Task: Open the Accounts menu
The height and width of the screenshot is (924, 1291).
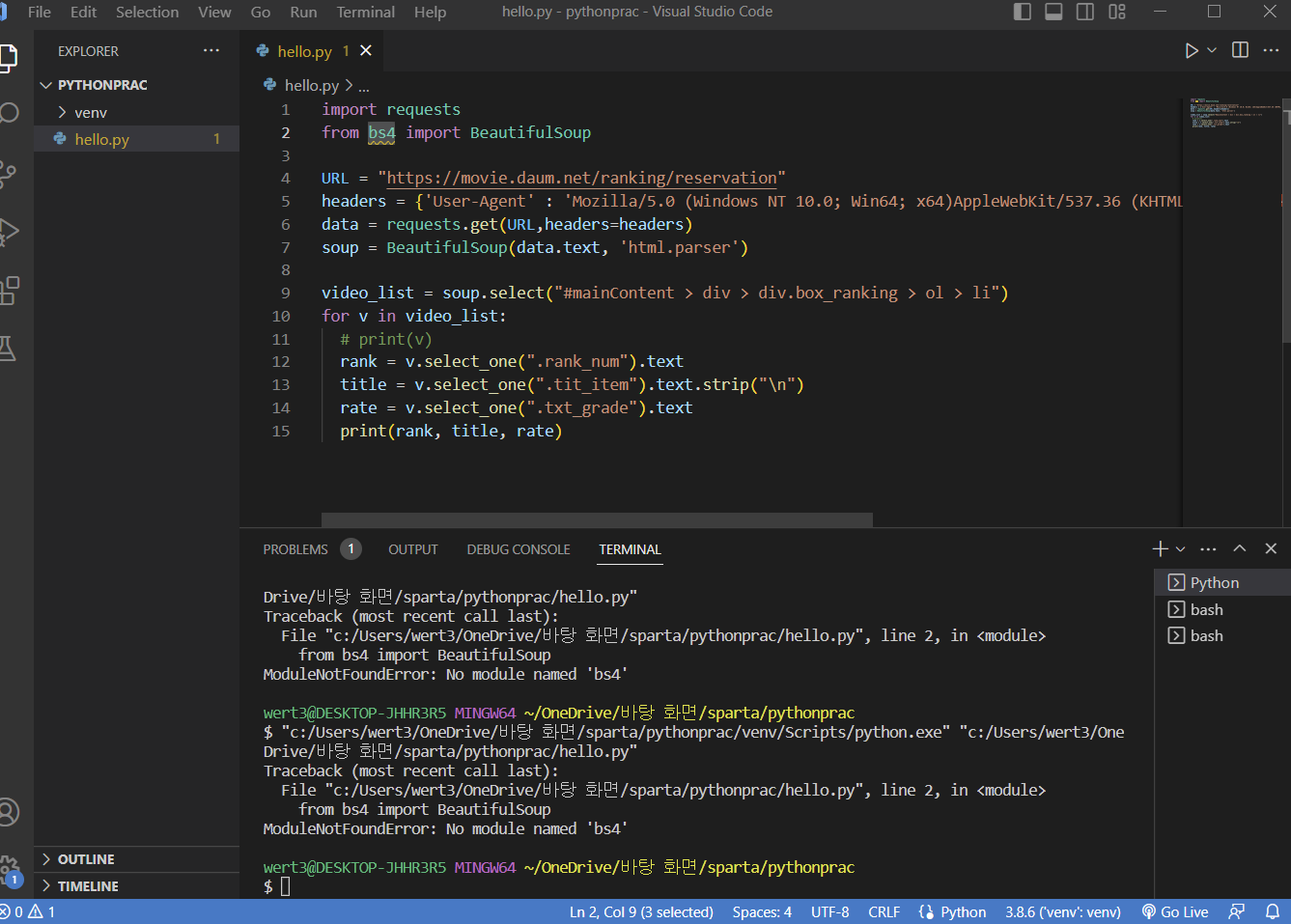Action: 8,812
